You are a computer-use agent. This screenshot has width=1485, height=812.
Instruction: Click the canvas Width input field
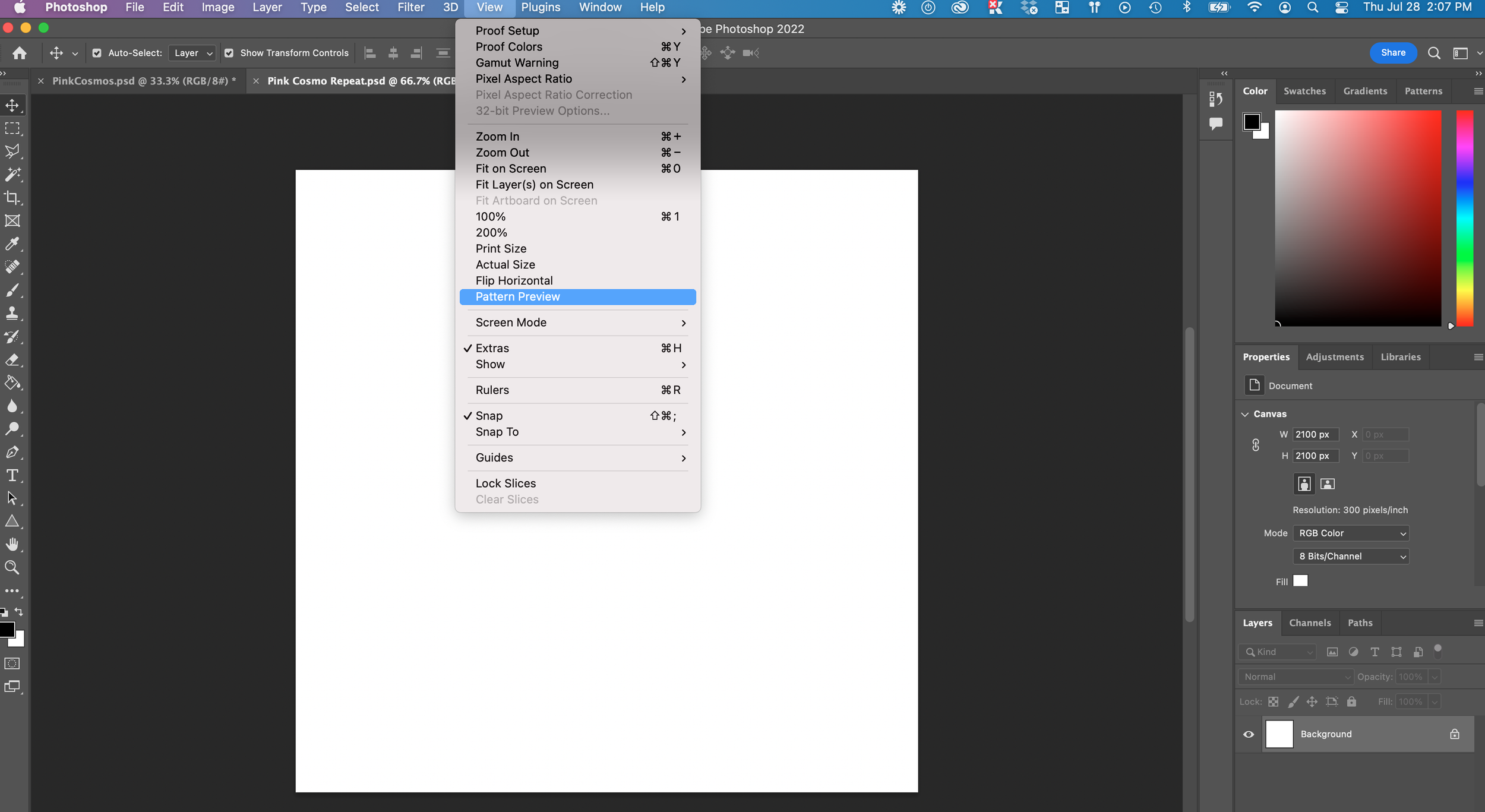[1315, 434]
